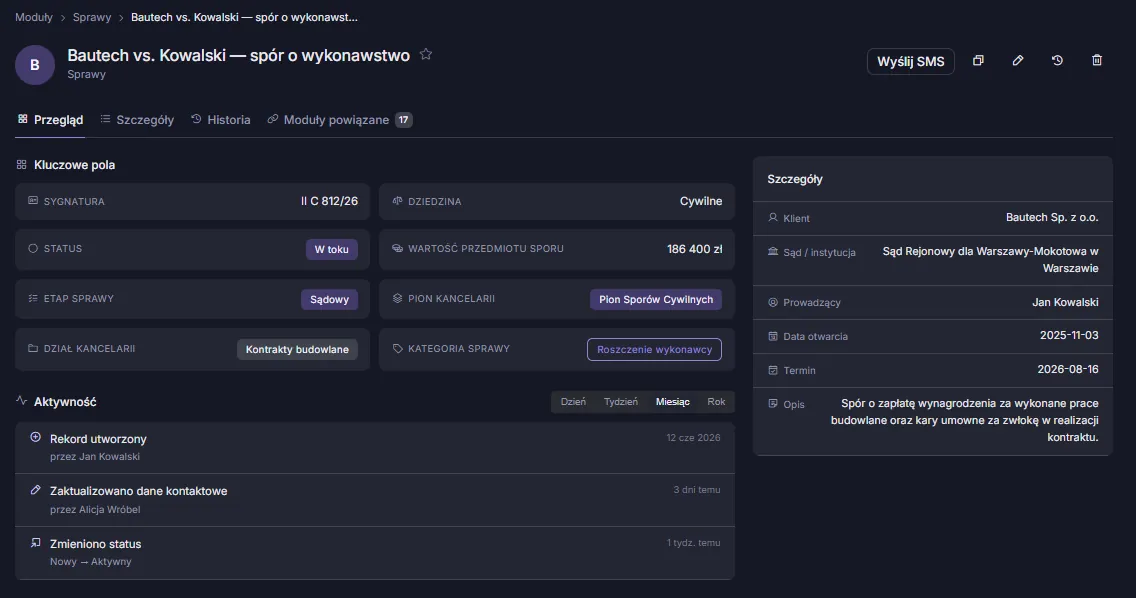The height and width of the screenshot is (598, 1136).
Task: Switch to the Przegląd tab
Action: click(x=50, y=120)
